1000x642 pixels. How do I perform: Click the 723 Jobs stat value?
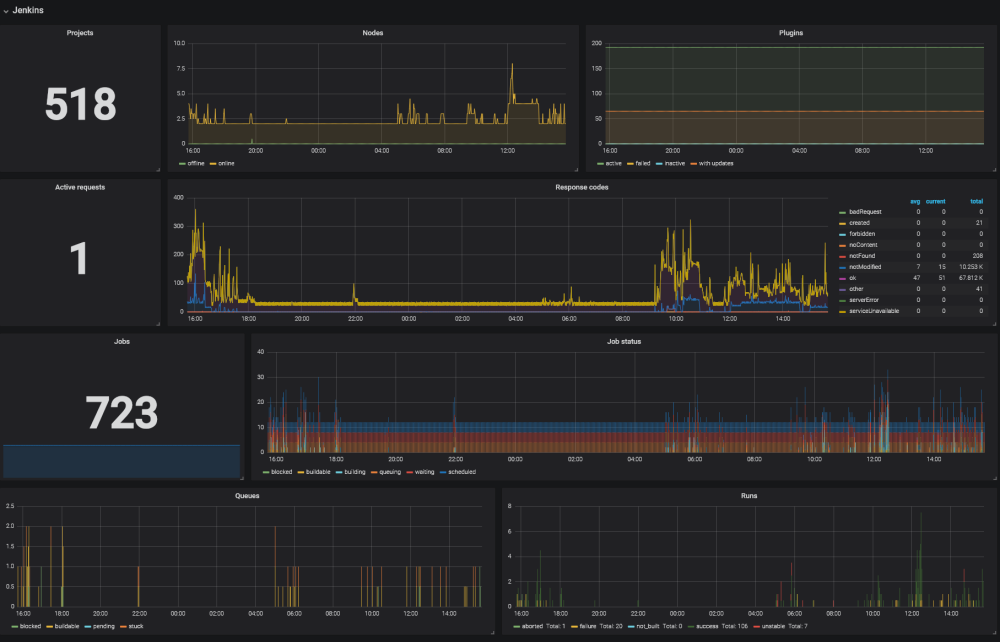coord(121,413)
